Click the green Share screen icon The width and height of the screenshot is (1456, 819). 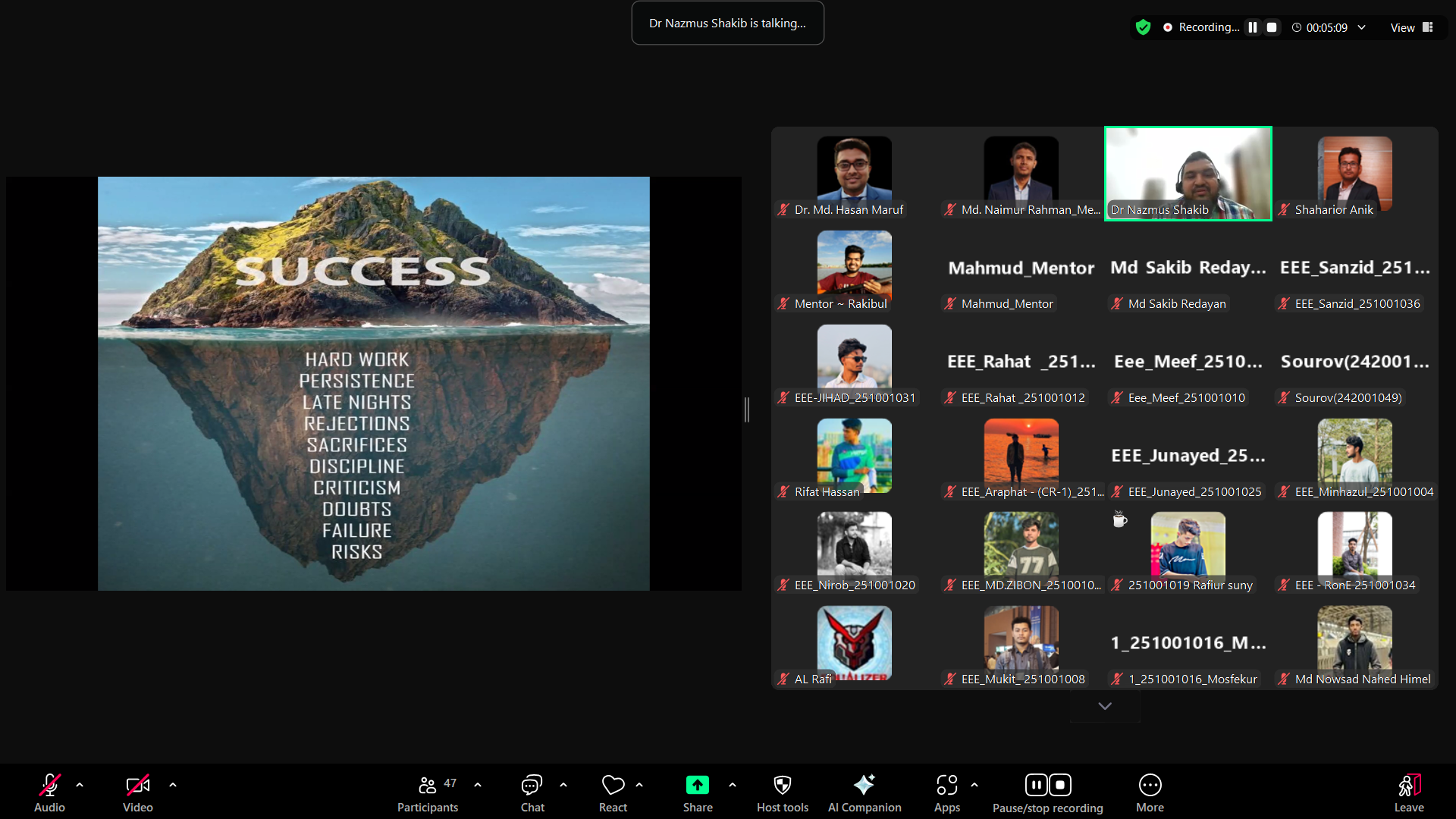[697, 785]
